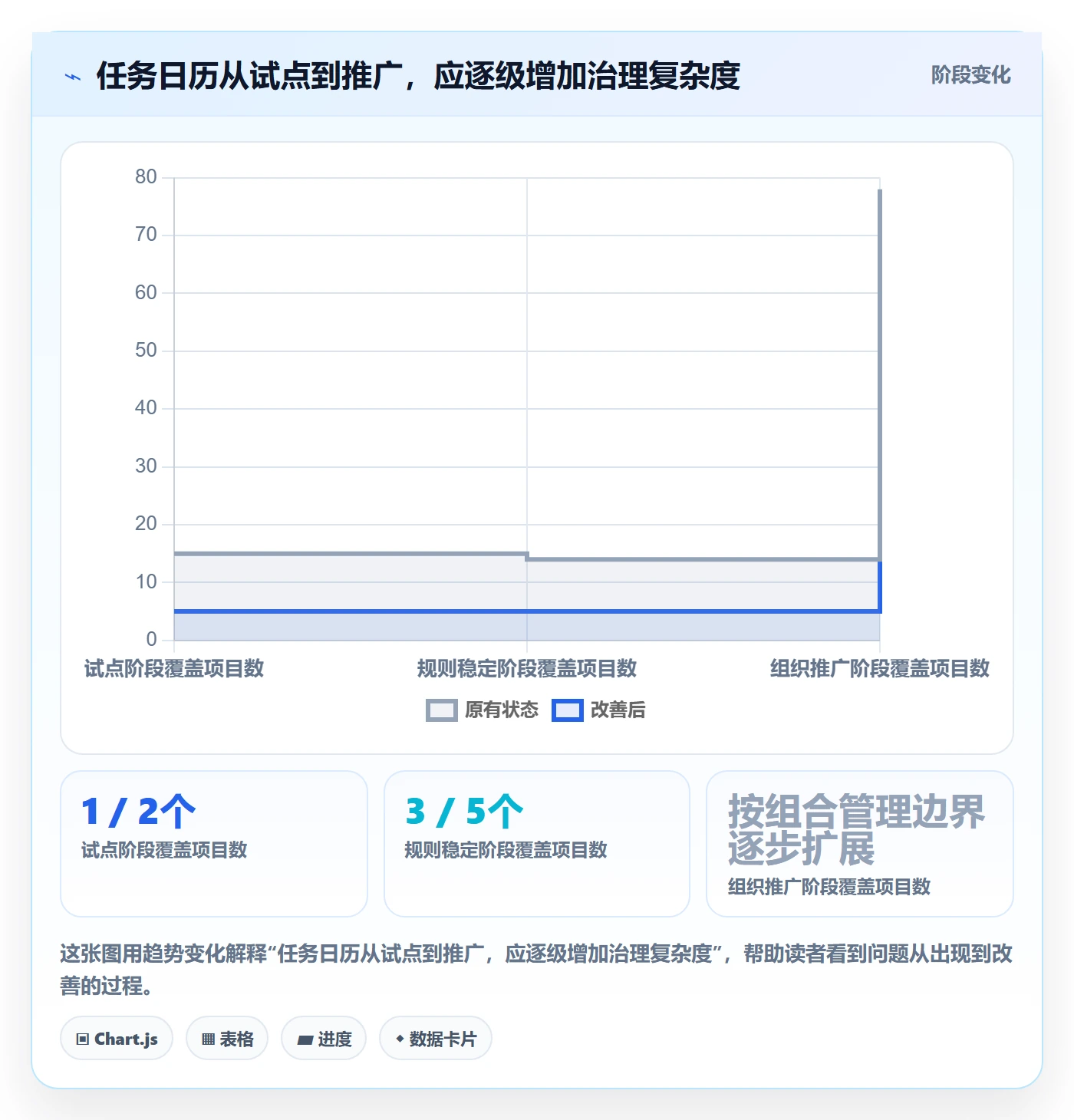Click the 原有状态 legend label
Viewport: 1074px width, 1120px height.
click(502, 710)
